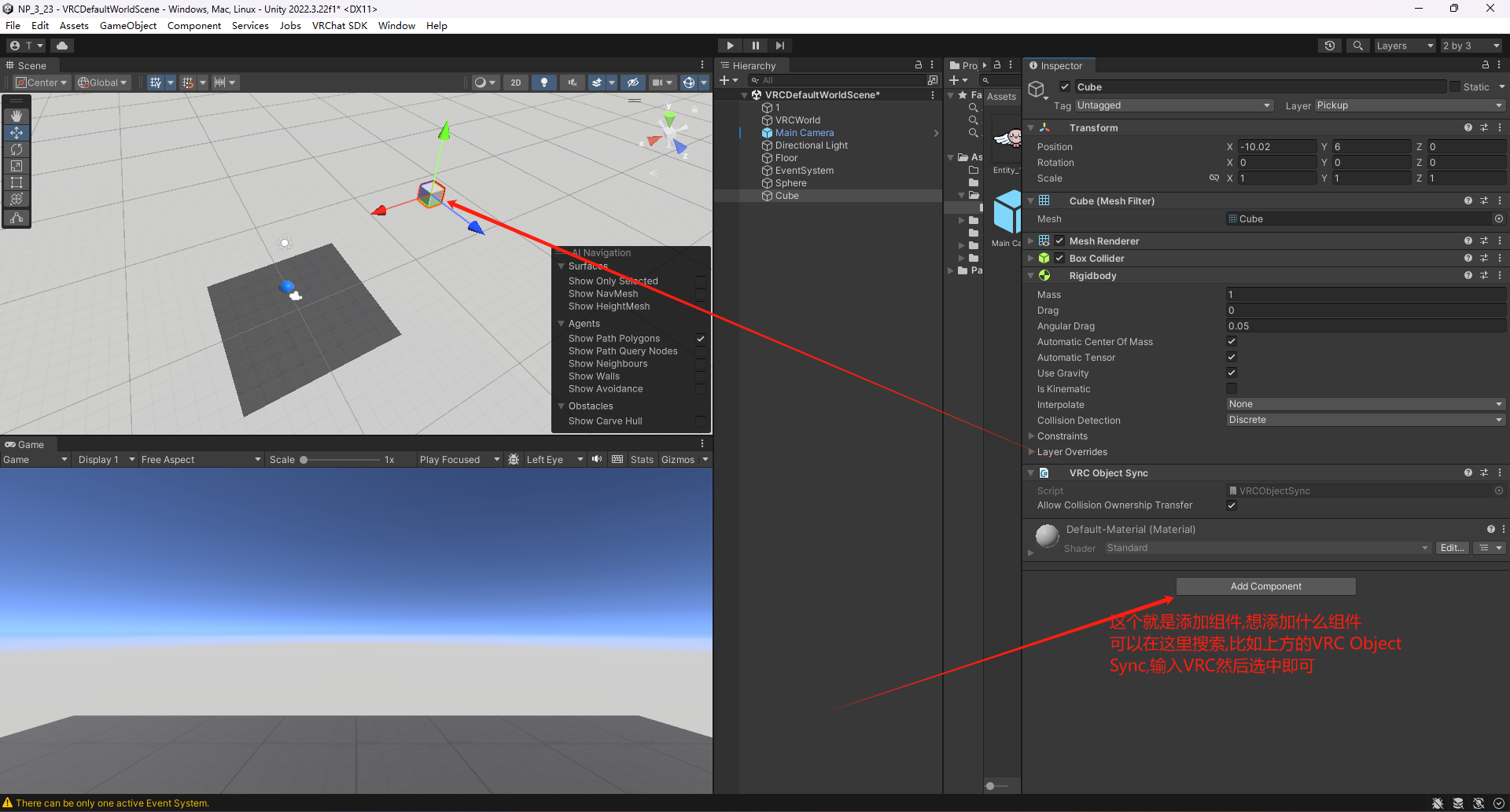Uncheck Automatic Center Of Mass
The width and height of the screenshot is (1510, 812).
[x=1232, y=341]
